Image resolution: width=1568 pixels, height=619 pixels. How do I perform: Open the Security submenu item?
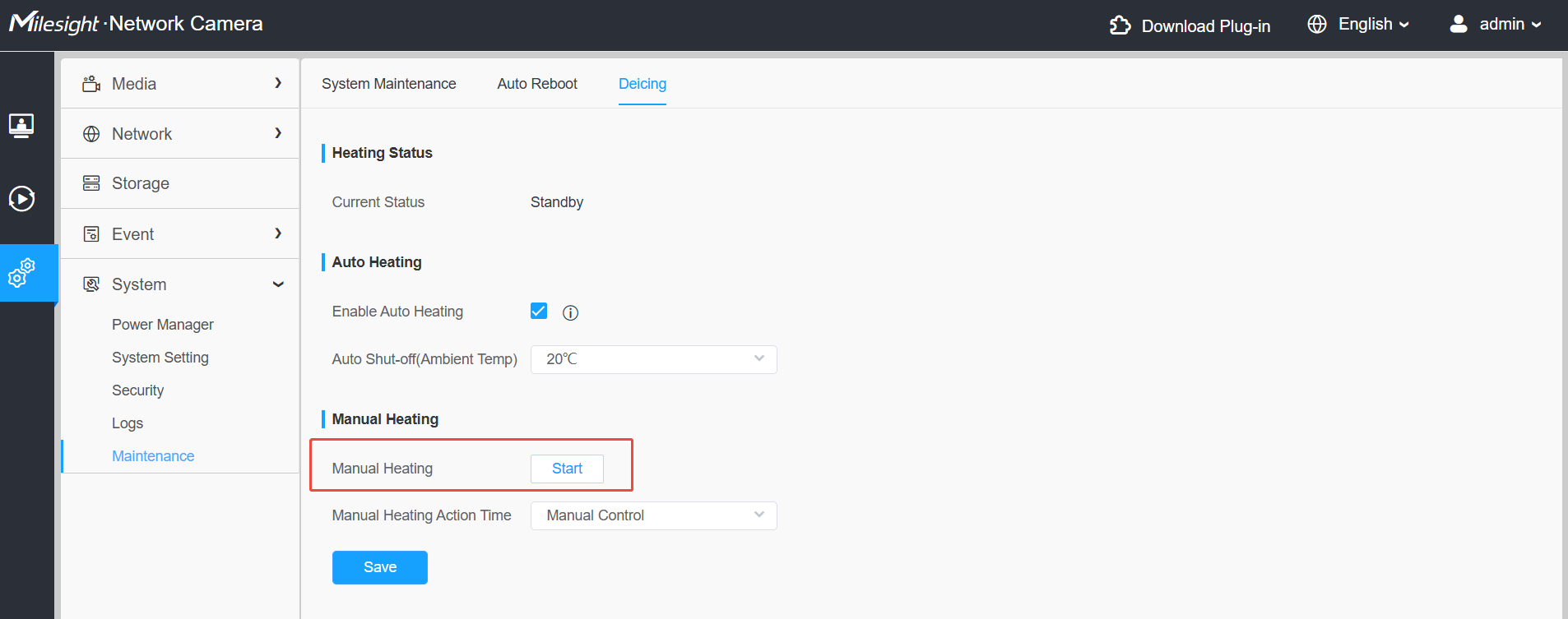[138, 390]
